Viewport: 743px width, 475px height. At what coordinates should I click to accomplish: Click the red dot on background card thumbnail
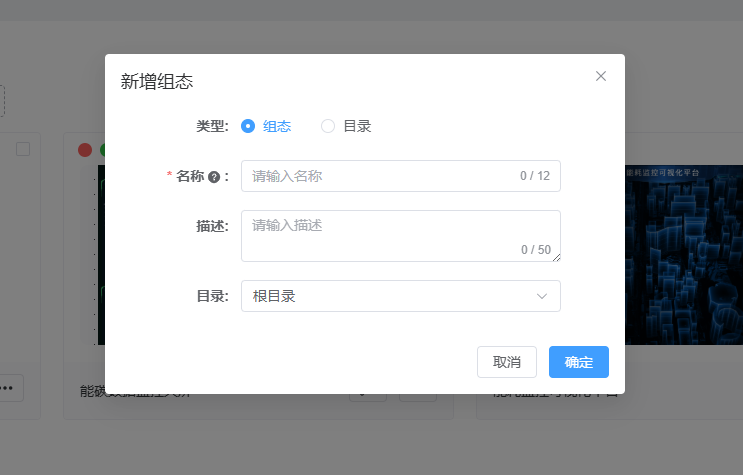tap(85, 150)
